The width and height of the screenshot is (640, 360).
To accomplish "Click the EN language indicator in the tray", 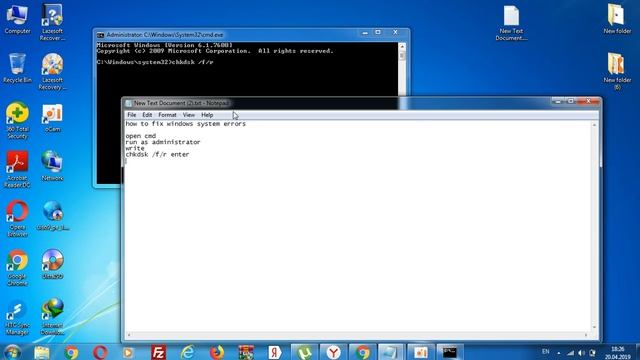I will pos(545,352).
